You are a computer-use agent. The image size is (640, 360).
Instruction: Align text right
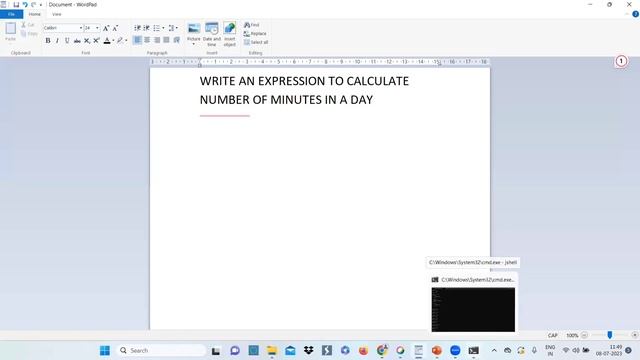pos(157,40)
